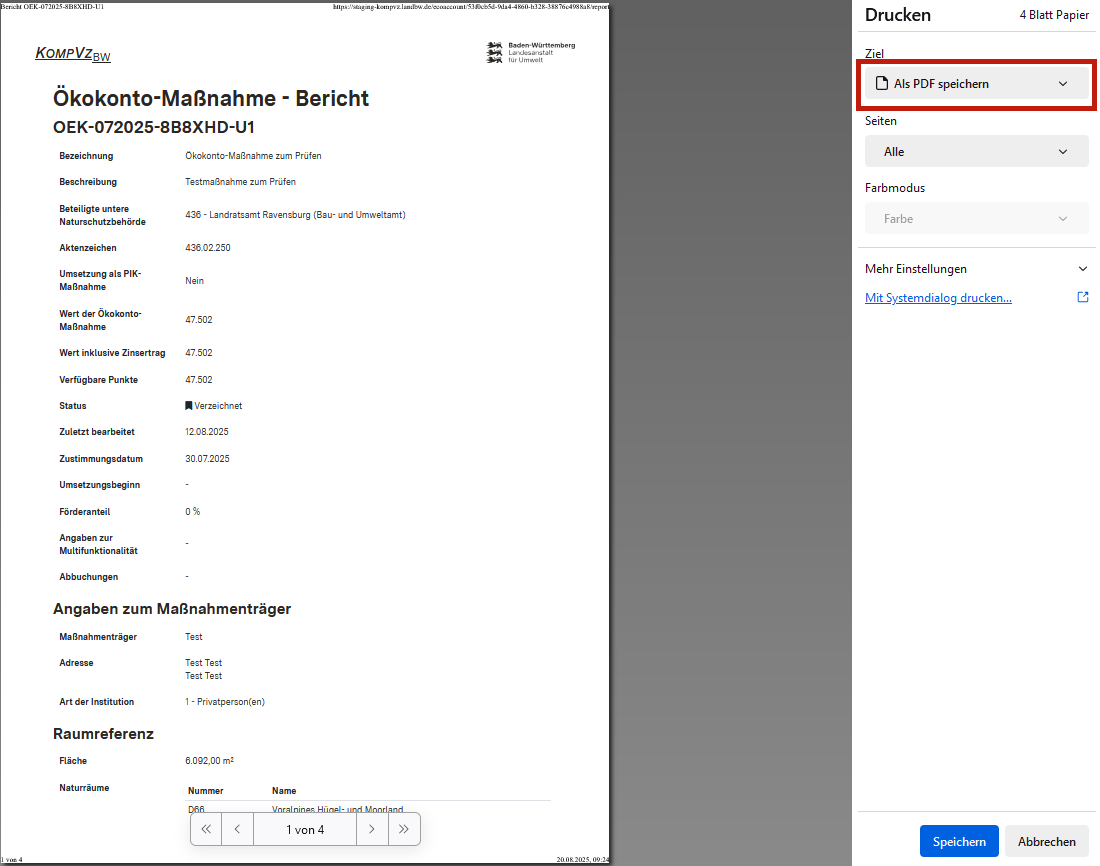Screen dimensions: 1100x866
Task: Go to the previous page arrow
Action: [x=237, y=829]
